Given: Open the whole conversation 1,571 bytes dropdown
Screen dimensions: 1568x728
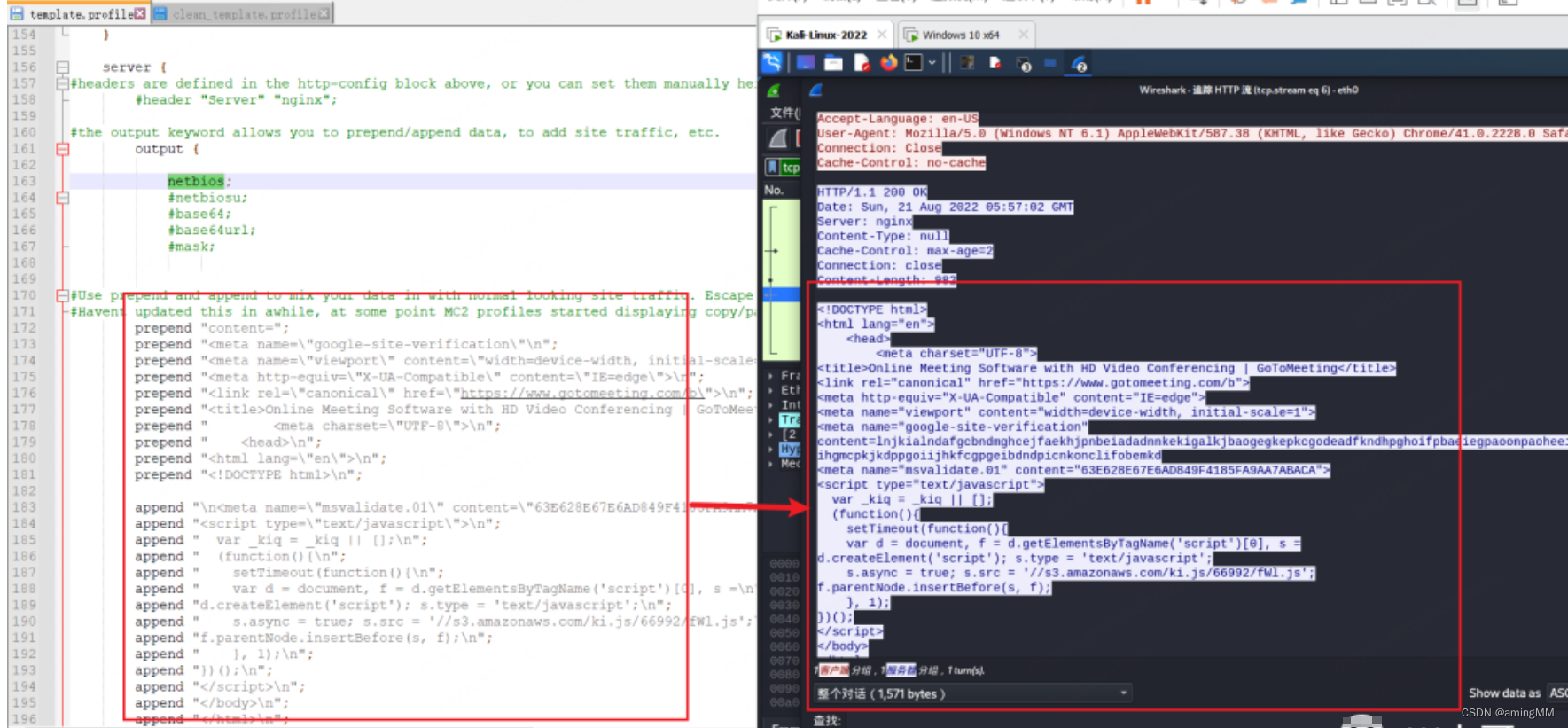Looking at the screenshot, I should 972,693.
